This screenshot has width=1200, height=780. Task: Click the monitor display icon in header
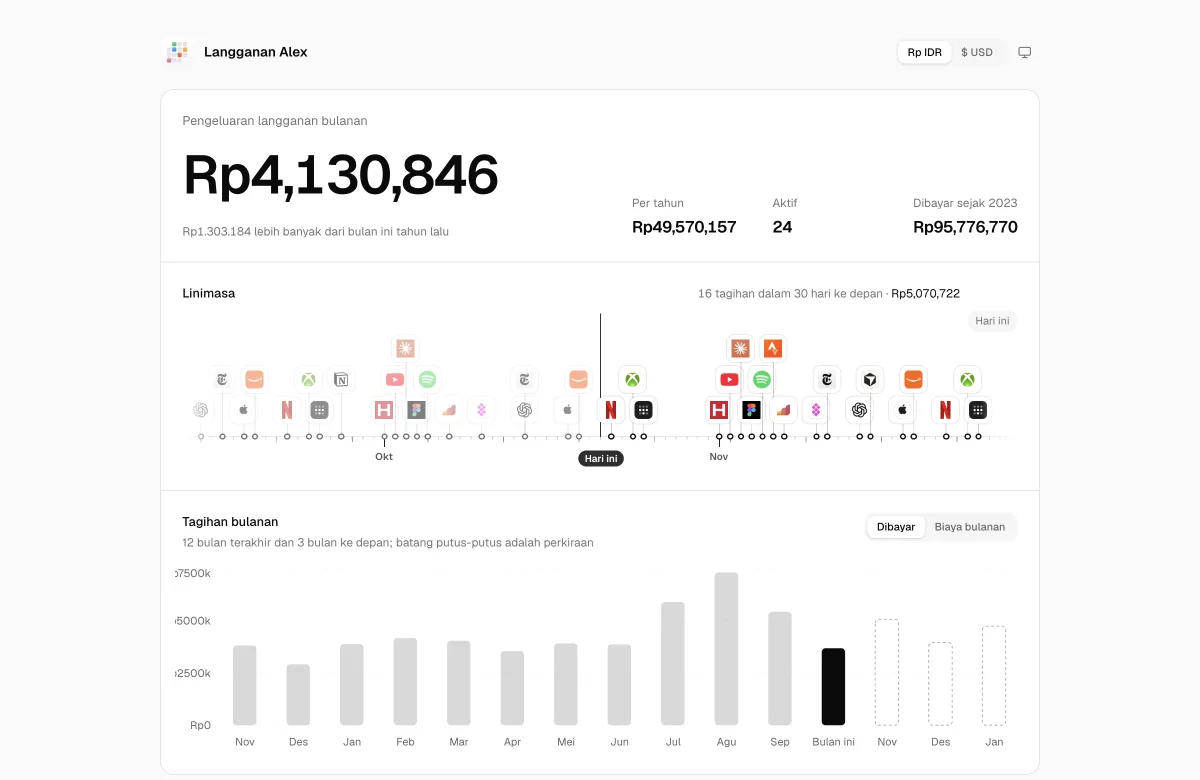(1025, 52)
